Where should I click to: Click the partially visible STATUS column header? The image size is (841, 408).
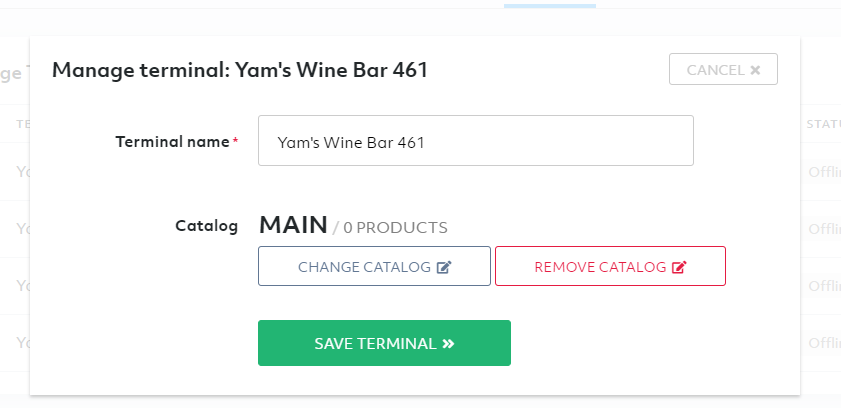[824, 124]
